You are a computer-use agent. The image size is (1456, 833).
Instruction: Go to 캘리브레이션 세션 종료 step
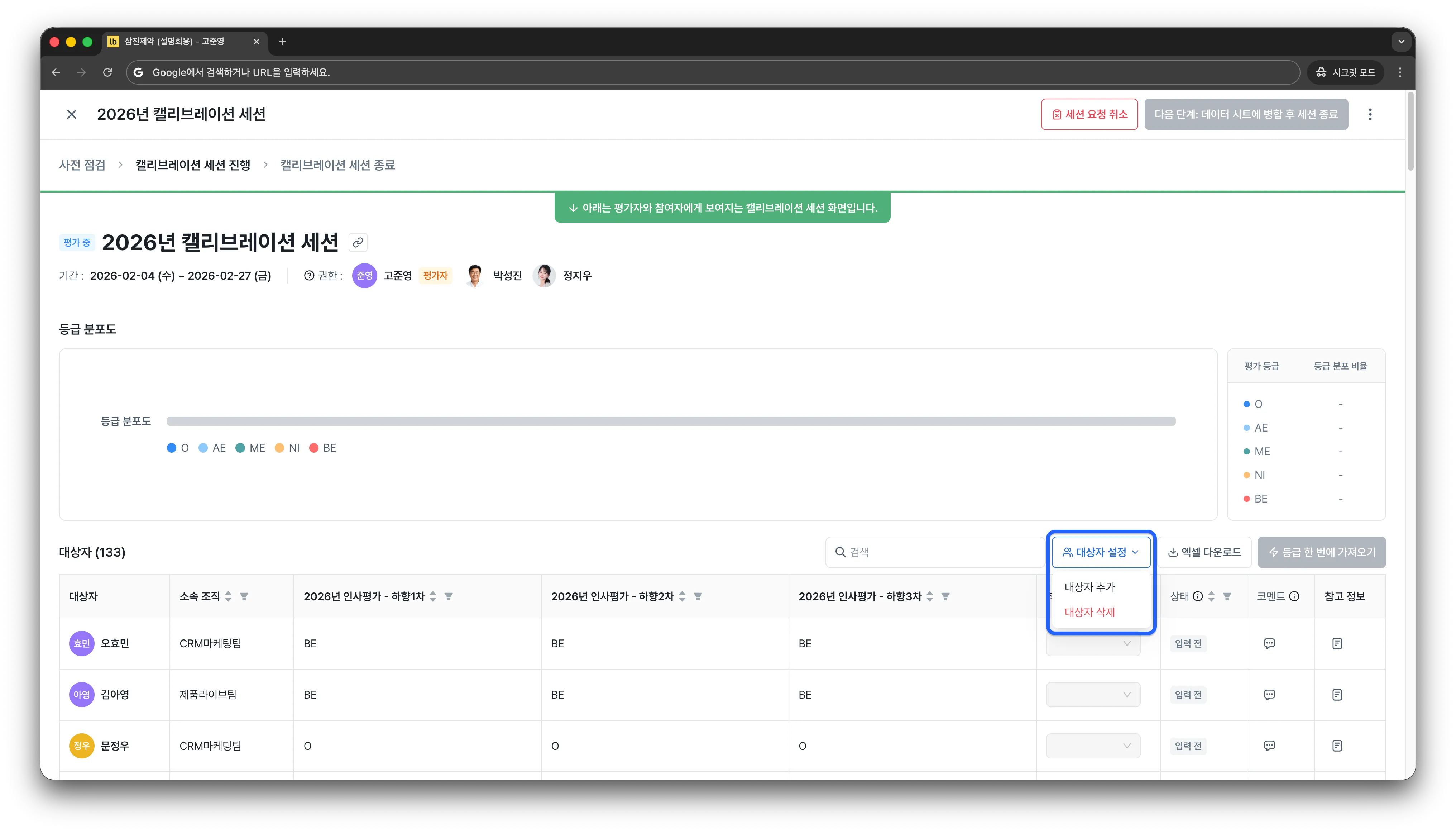click(x=337, y=165)
